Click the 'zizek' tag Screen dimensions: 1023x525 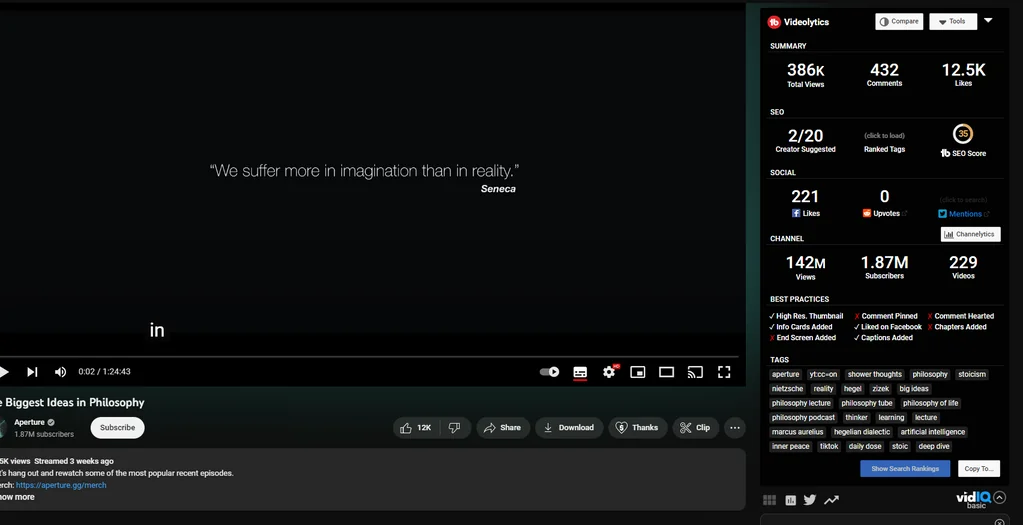[880, 389]
